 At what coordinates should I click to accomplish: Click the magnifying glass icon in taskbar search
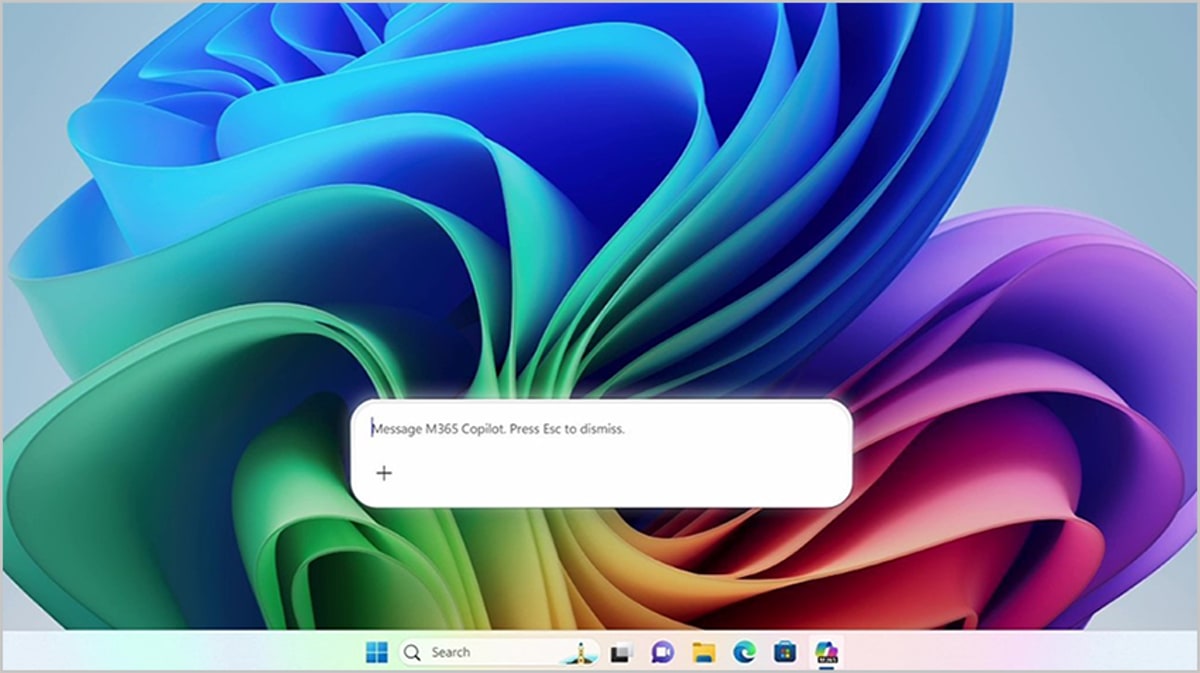point(412,653)
